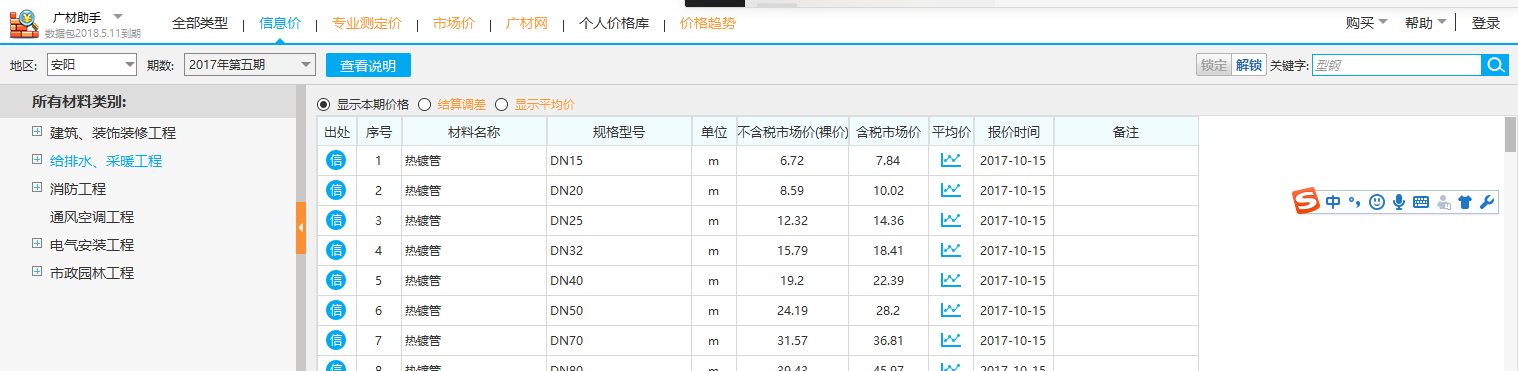The image size is (1518, 371).
Task: Switch to the 价格趋势 tab
Action: click(x=708, y=23)
